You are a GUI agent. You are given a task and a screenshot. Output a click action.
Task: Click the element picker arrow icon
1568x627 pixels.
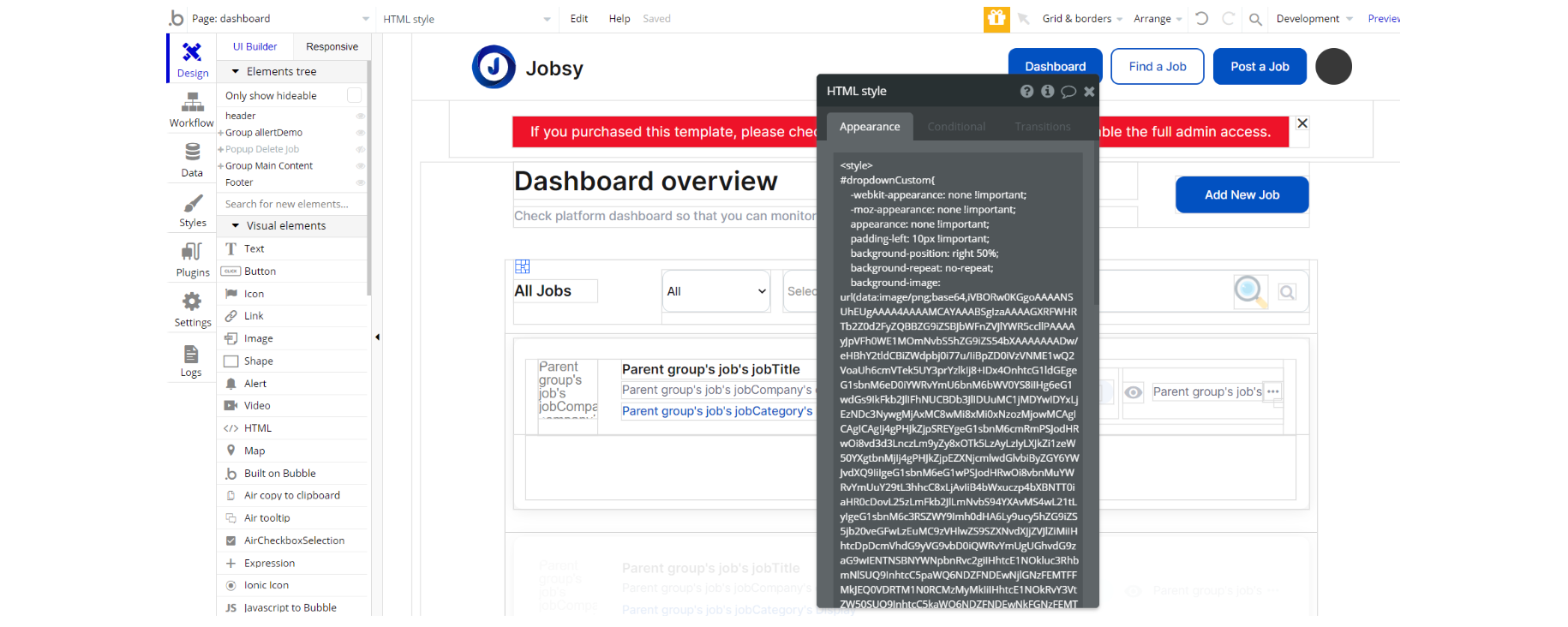pos(1024,19)
